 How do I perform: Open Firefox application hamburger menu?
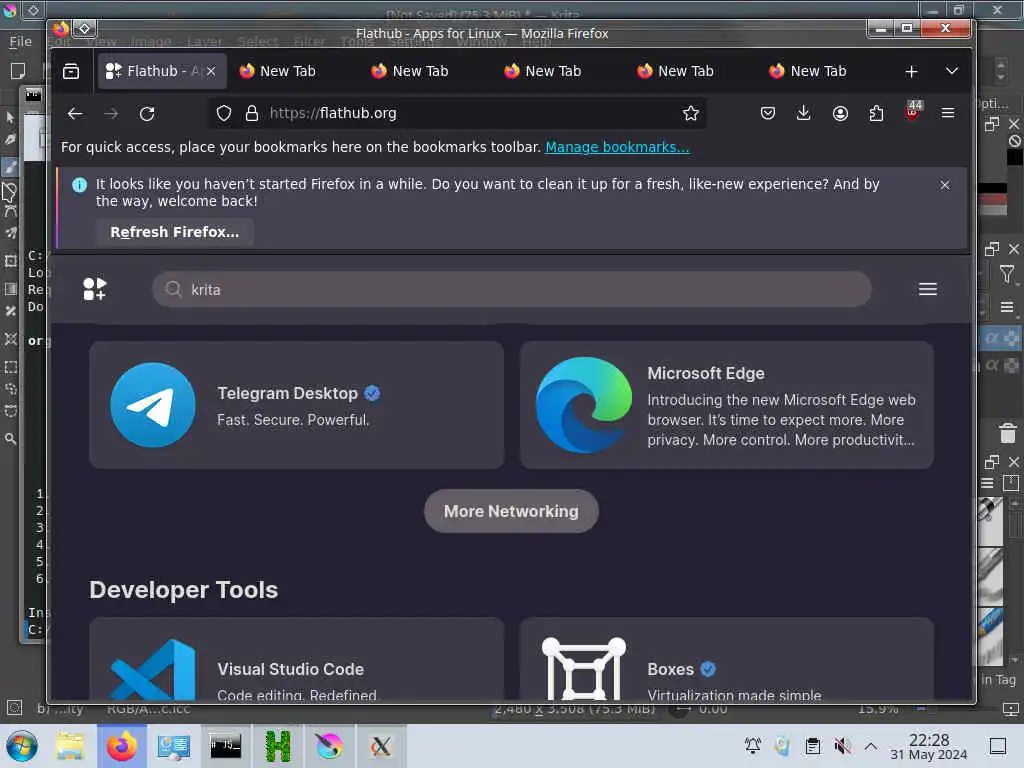coord(948,114)
